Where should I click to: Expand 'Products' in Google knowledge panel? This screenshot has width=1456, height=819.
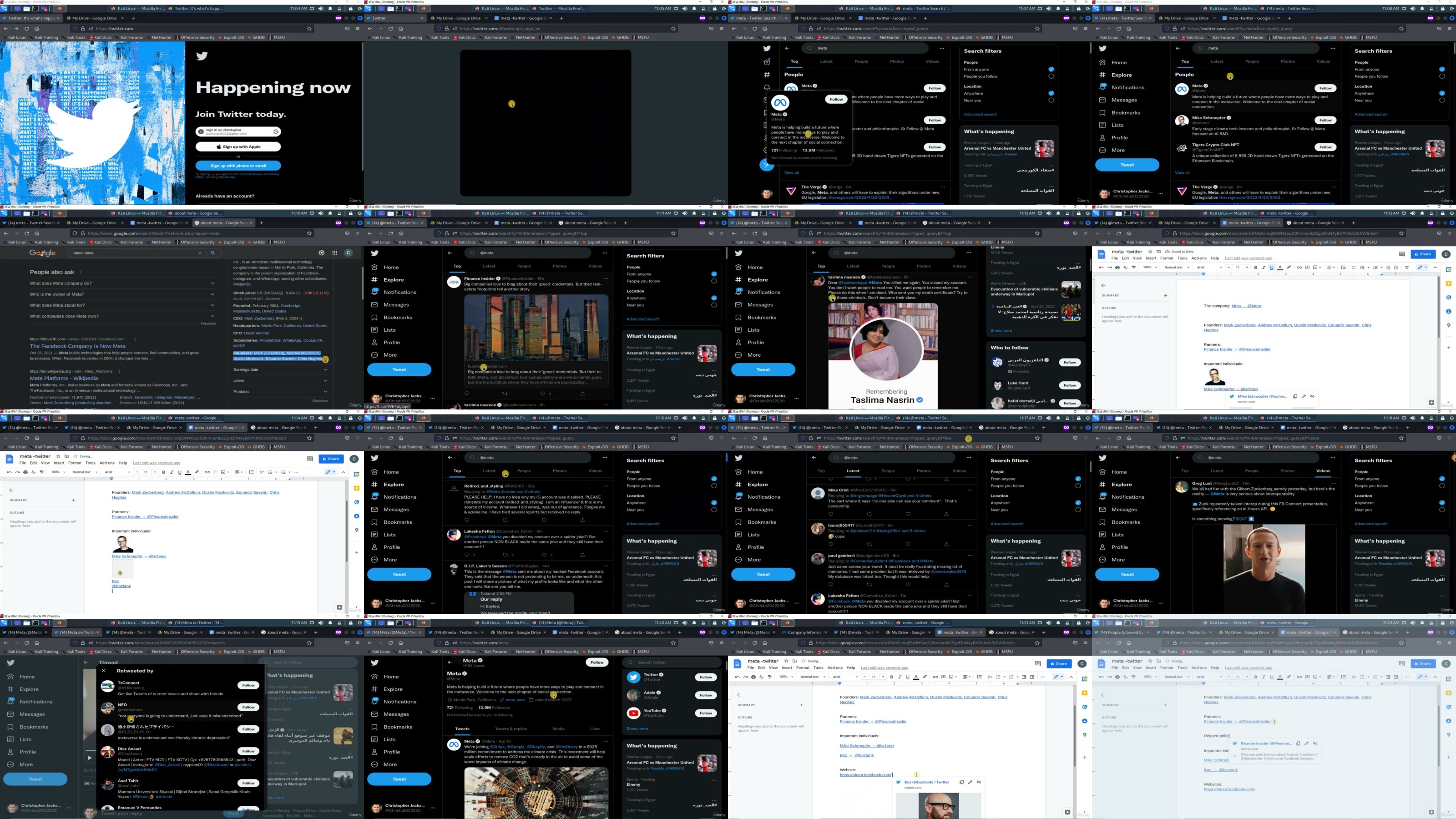326,391
